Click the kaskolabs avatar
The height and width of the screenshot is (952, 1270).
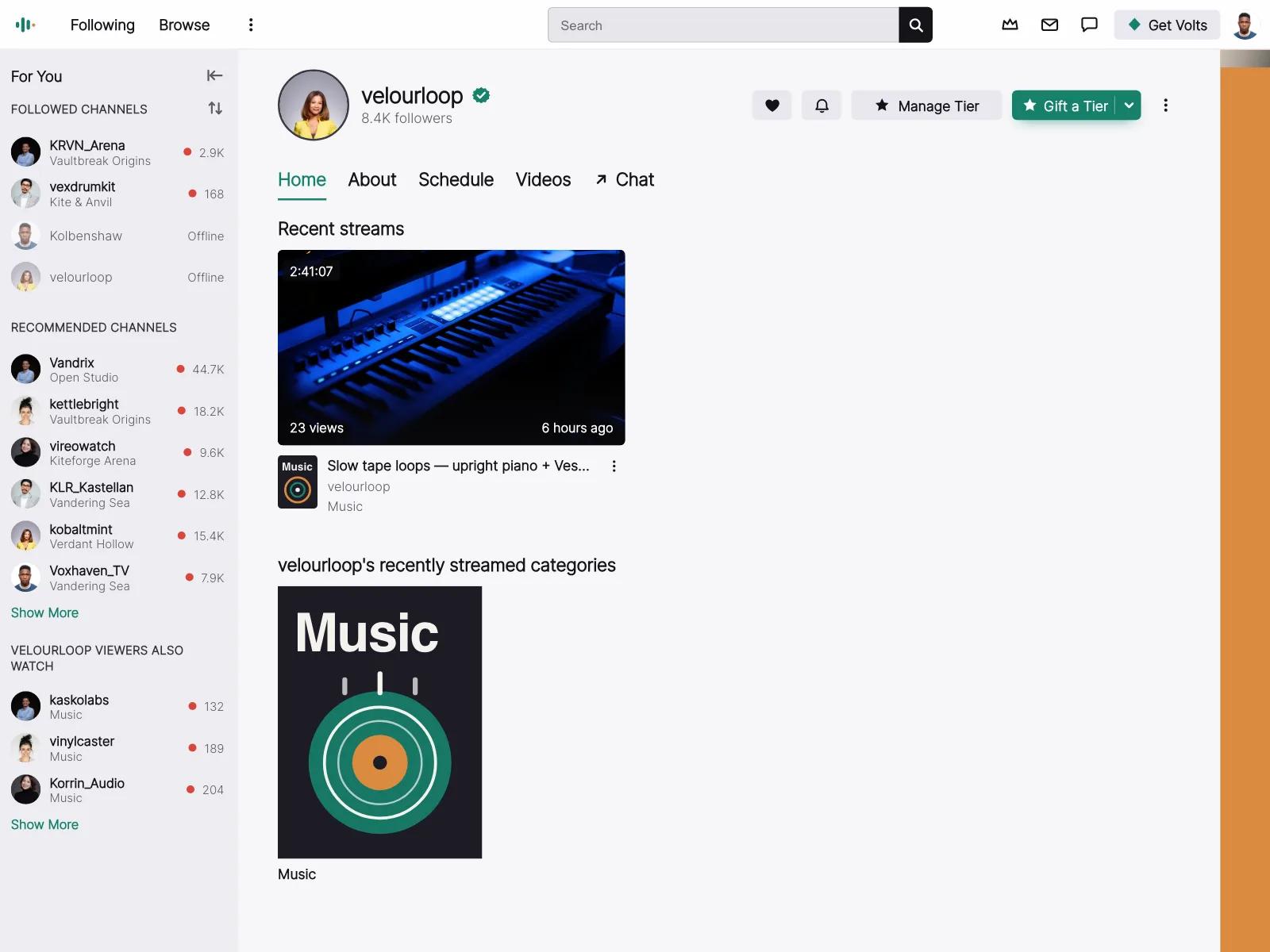25,706
